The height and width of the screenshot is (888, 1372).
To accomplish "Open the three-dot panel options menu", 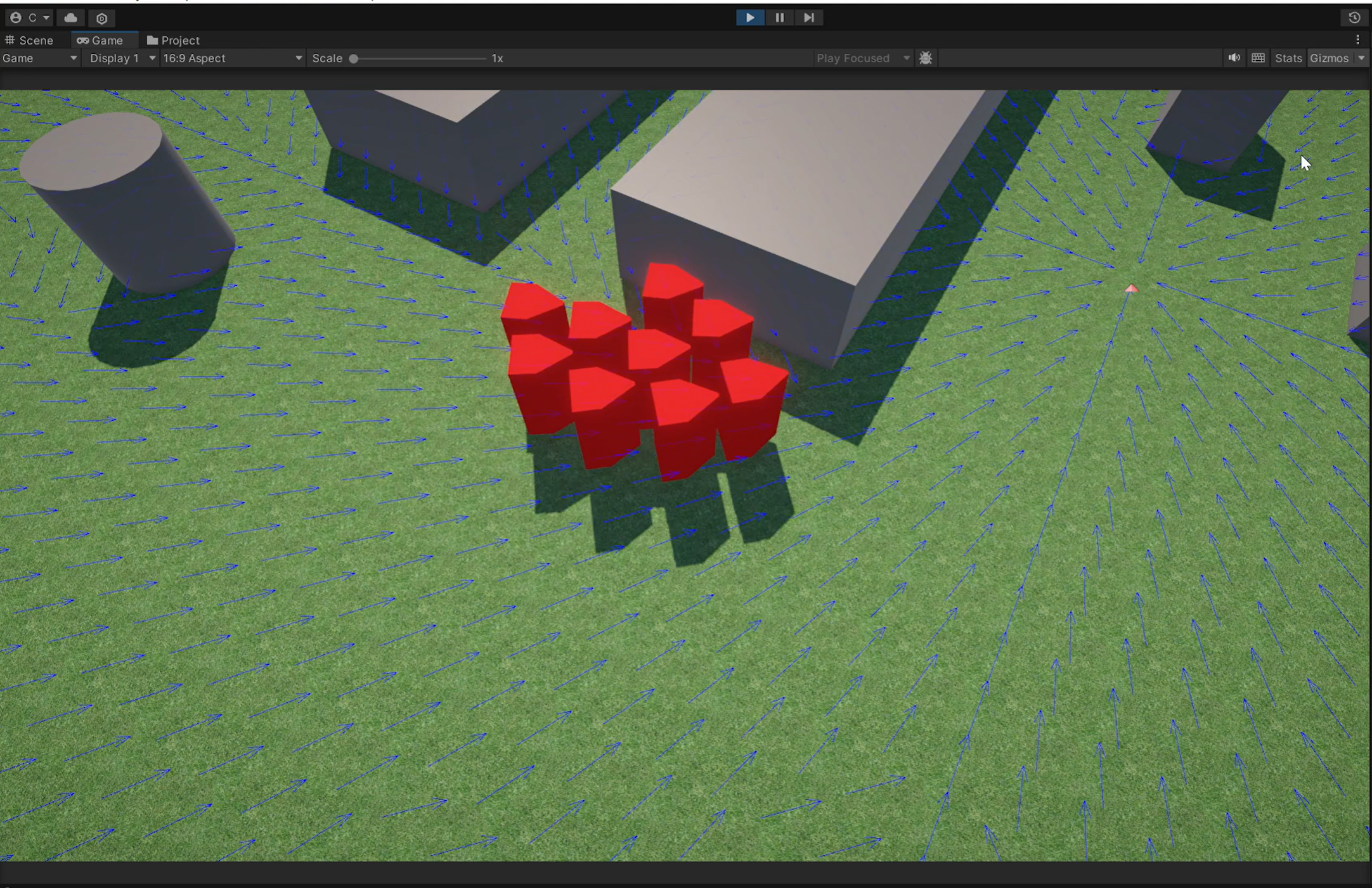I will coord(1357,40).
